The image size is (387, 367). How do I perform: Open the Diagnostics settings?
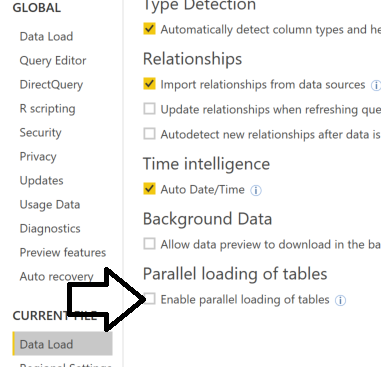click(50, 229)
